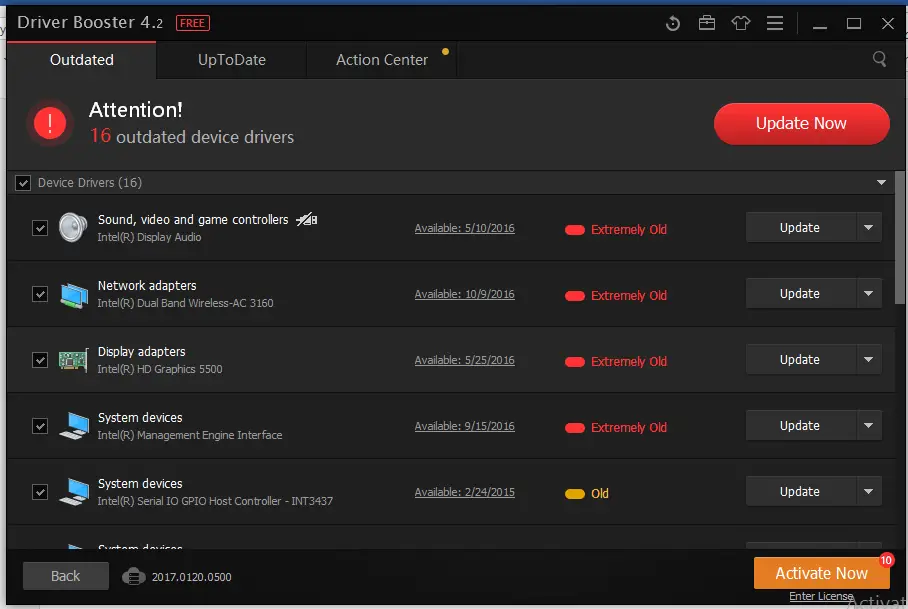Open the skin shirt icon

pyautogui.click(x=741, y=23)
